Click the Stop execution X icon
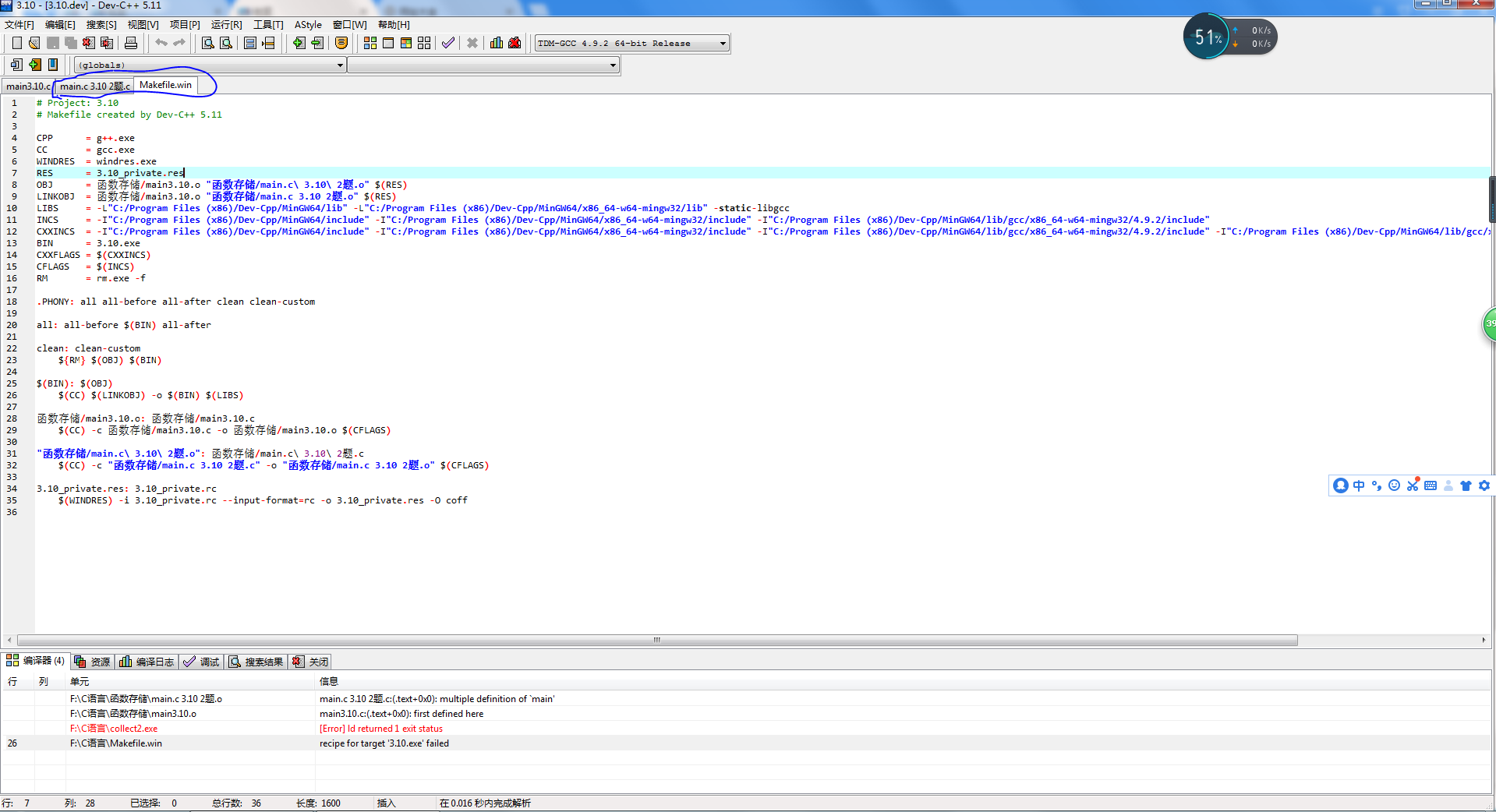Image resolution: width=1496 pixels, height=812 pixels. (472, 43)
